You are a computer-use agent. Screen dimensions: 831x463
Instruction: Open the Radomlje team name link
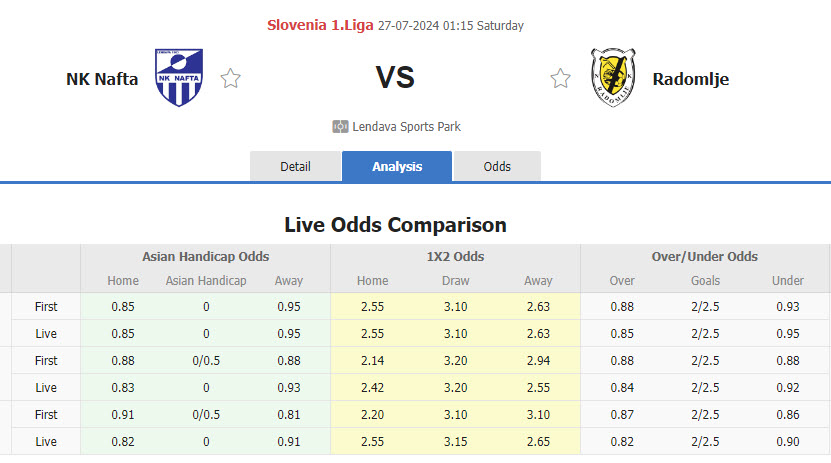coord(690,79)
